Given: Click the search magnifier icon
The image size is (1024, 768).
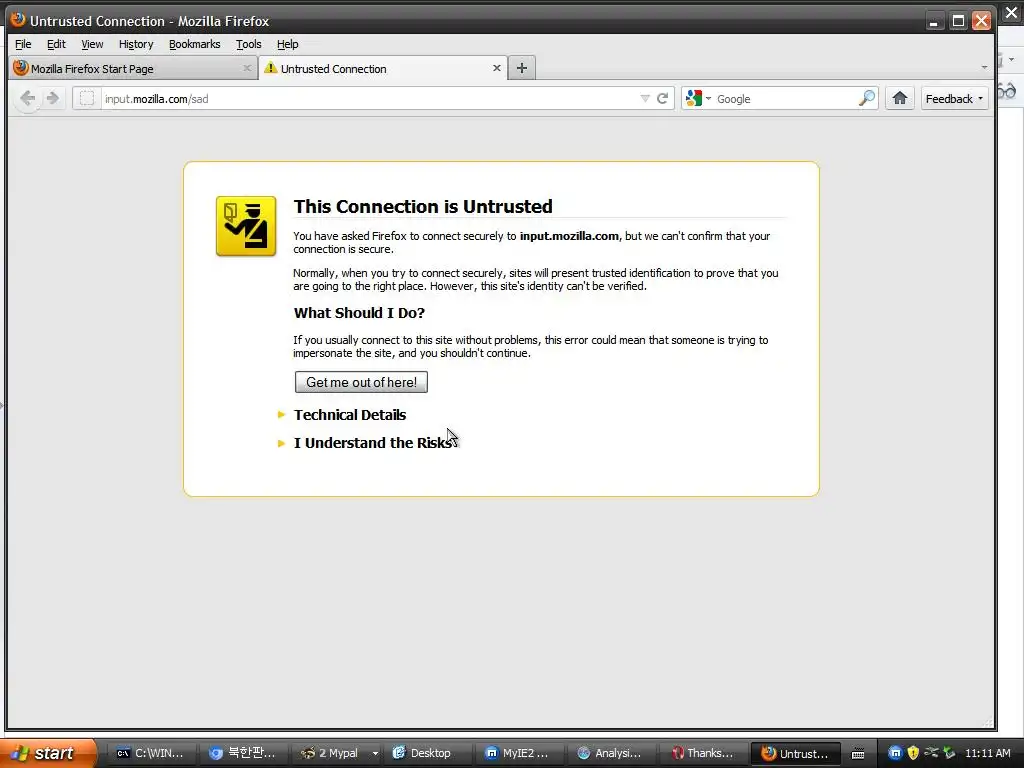Looking at the screenshot, I should point(867,99).
